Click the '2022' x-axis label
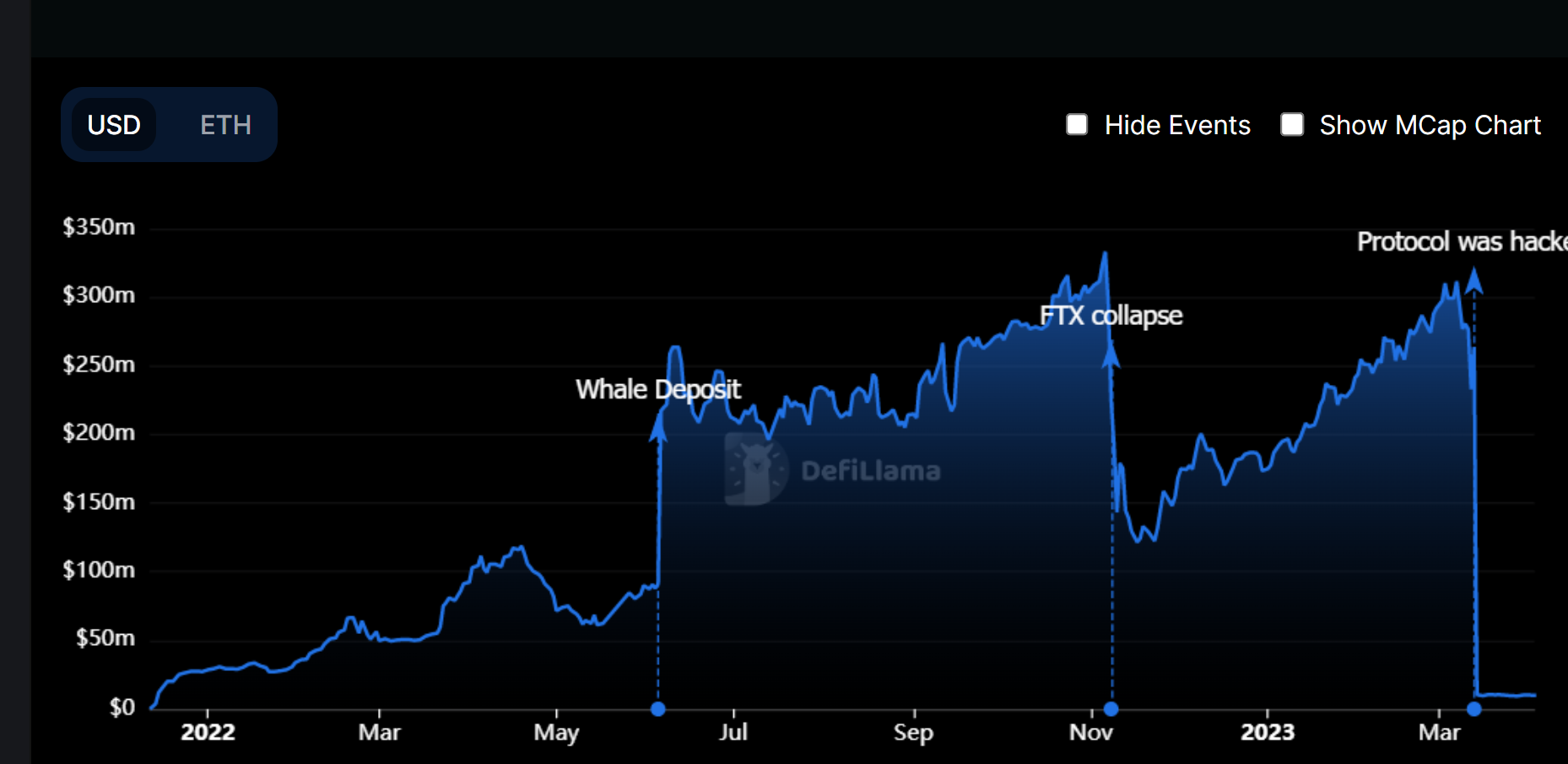Viewport: 1568px width, 764px height. tap(208, 732)
